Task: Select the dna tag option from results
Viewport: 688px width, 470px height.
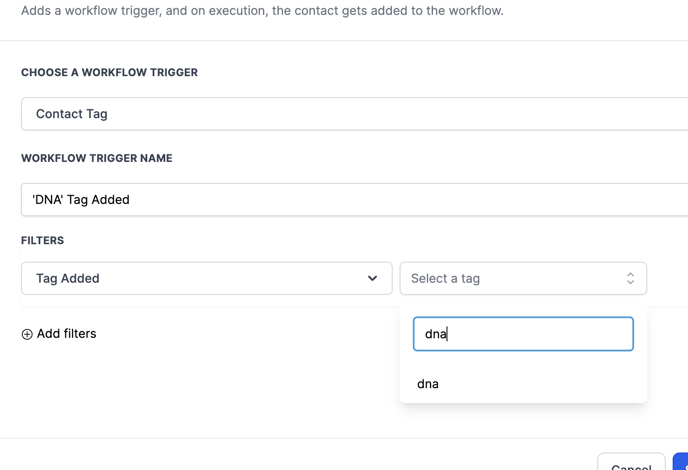Action: (429, 384)
